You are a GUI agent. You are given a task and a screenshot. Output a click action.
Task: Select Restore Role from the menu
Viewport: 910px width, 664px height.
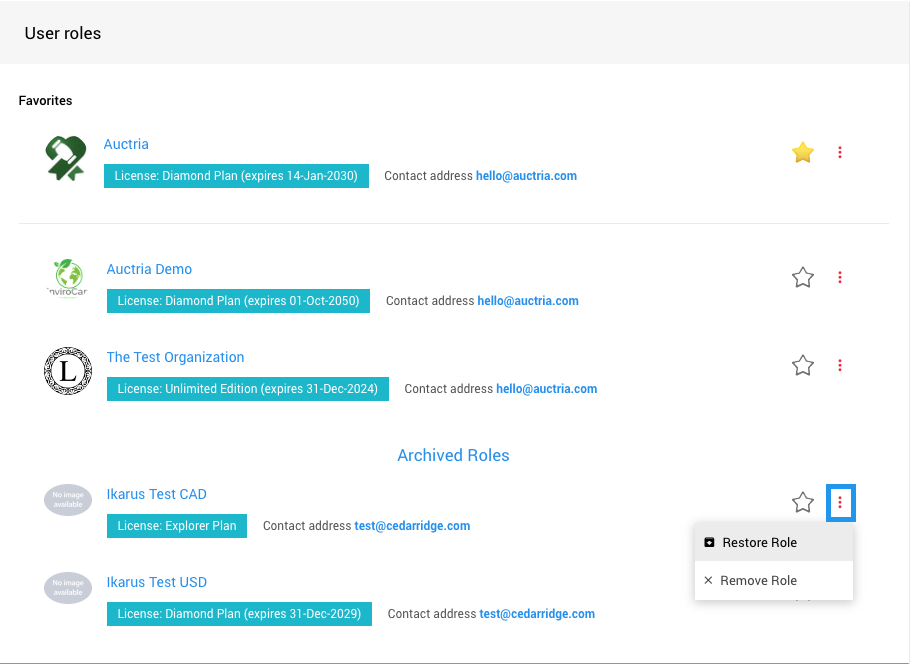click(x=759, y=542)
